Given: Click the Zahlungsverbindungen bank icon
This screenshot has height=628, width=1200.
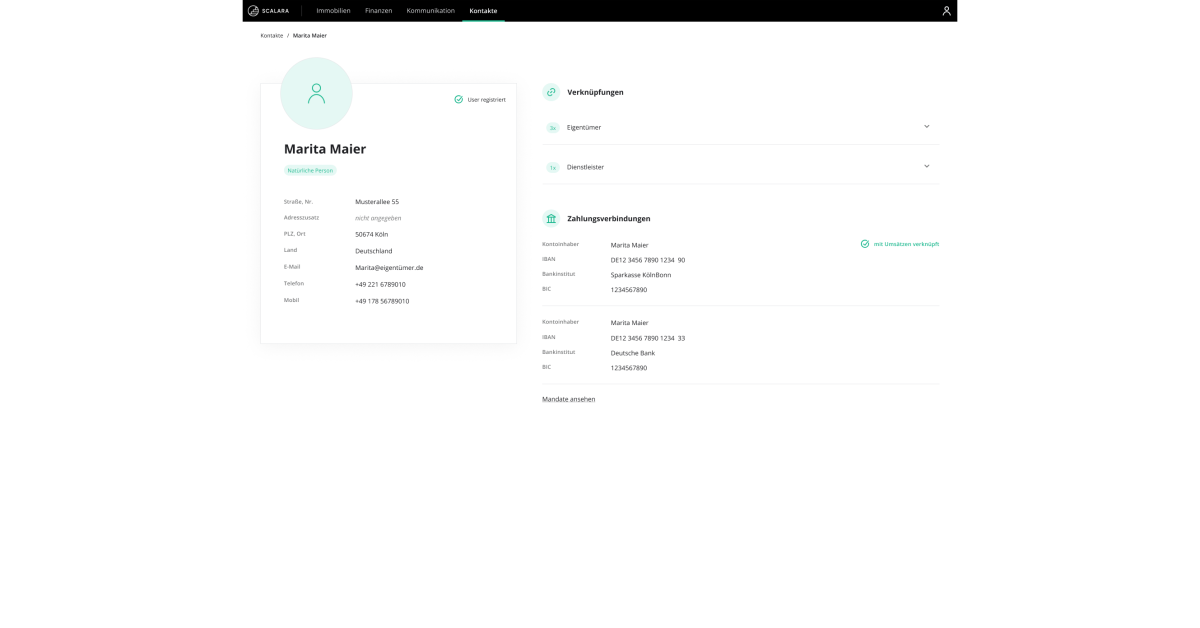Looking at the screenshot, I should [x=551, y=218].
